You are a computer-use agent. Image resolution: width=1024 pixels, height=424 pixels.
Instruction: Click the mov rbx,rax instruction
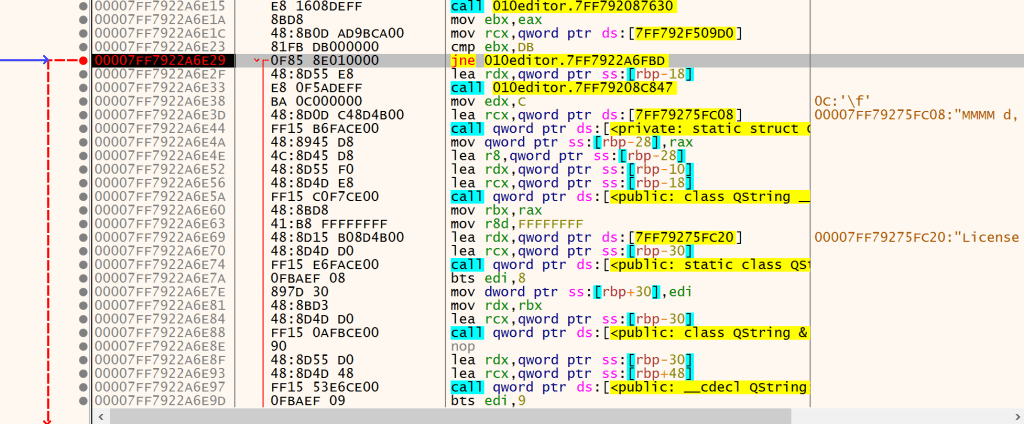point(496,210)
